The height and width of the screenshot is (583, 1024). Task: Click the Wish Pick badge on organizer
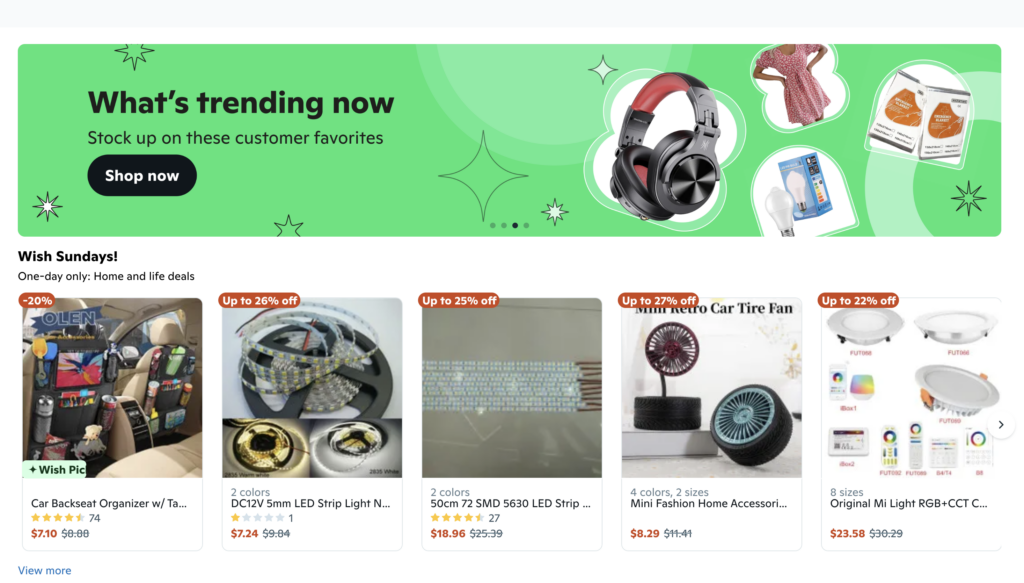tap(55, 469)
